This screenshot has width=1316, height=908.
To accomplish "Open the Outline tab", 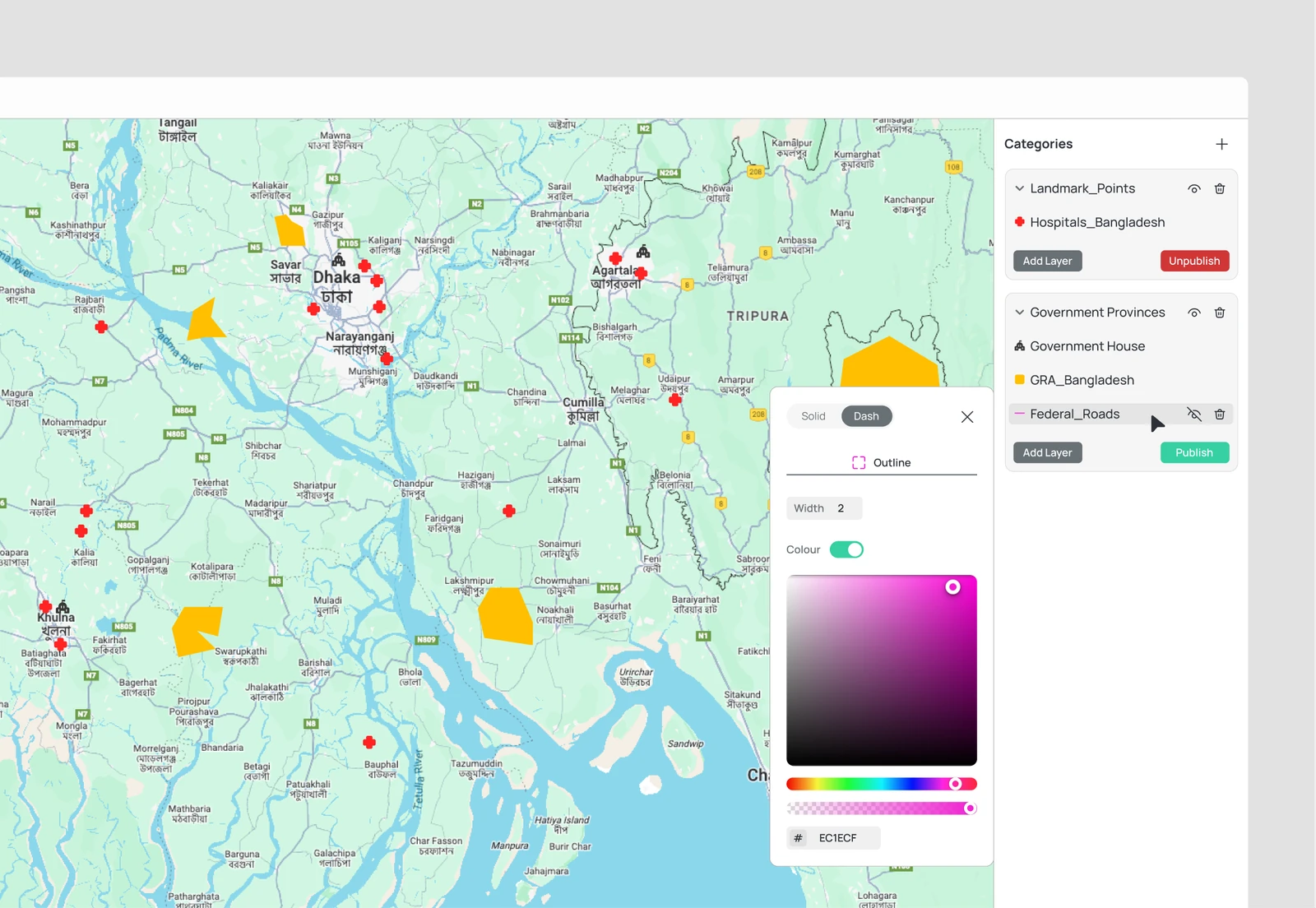I will 882,463.
